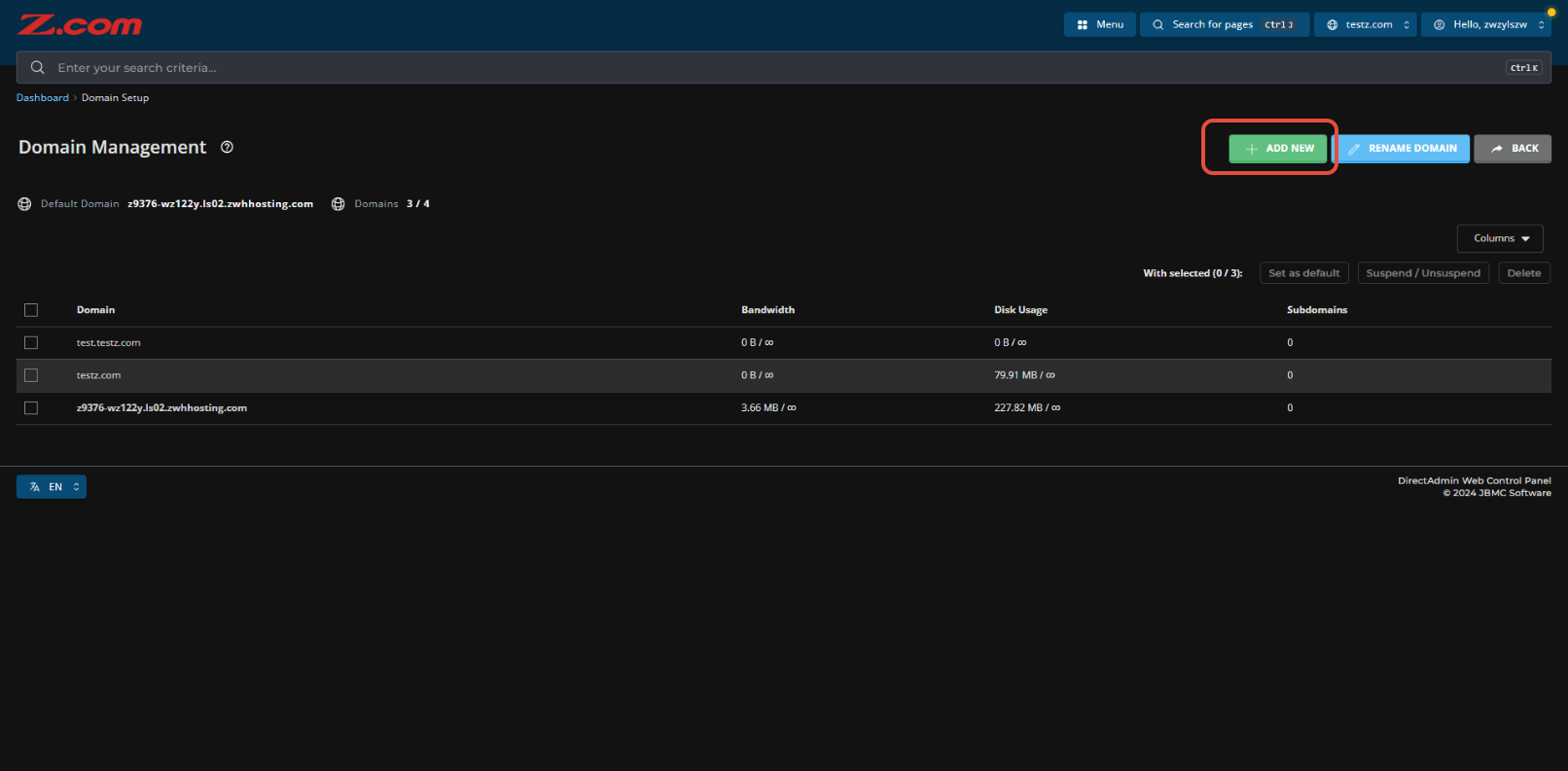The width and height of the screenshot is (1568, 771).
Task: Check the testz.com row checkbox
Action: tap(31, 375)
